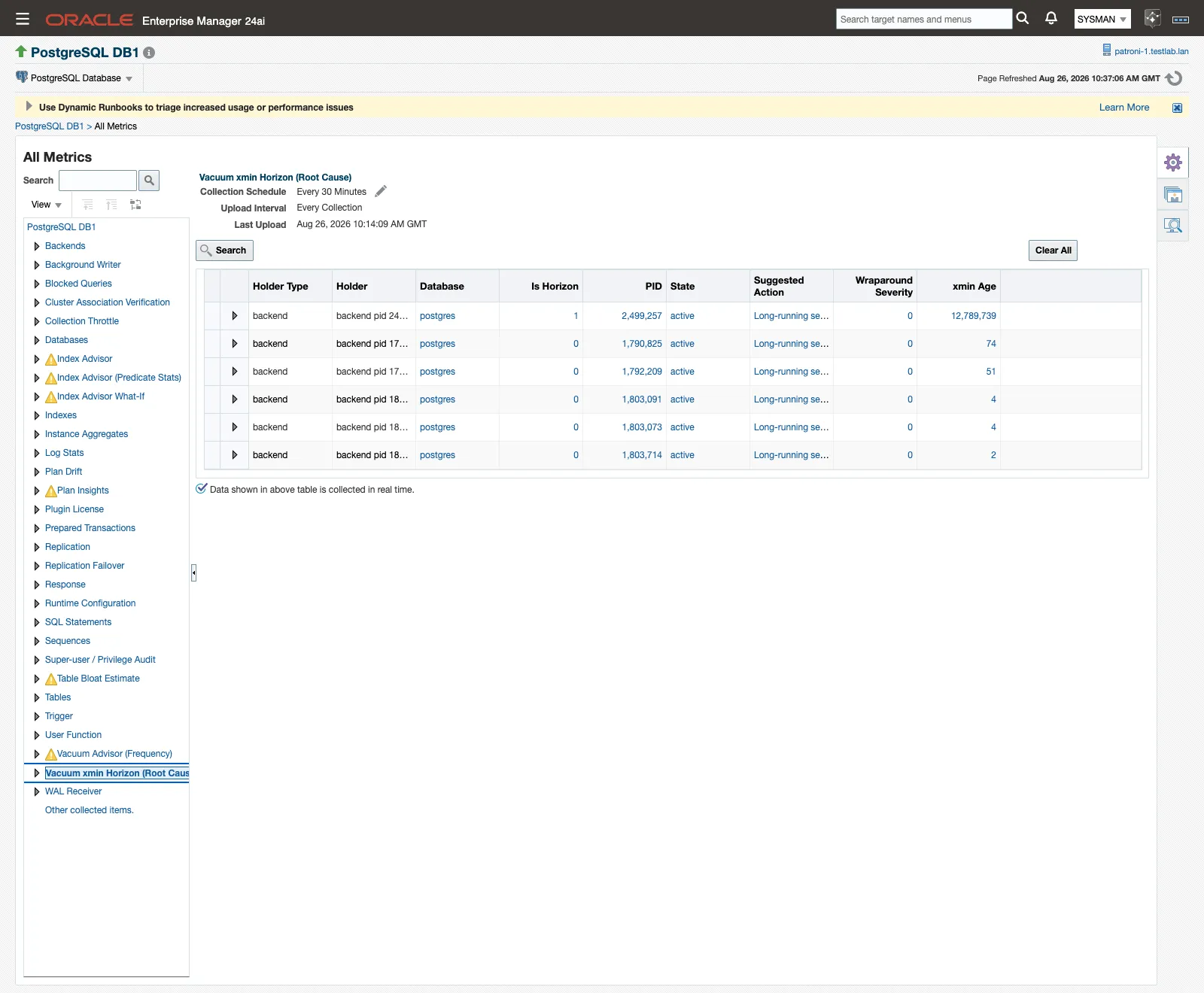
Task: Expand the WAL Receiver tree node
Action: click(x=36, y=791)
